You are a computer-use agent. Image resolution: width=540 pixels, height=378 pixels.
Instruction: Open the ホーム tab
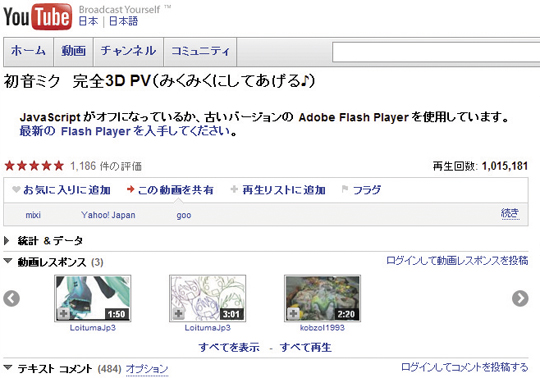tap(28, 52)
